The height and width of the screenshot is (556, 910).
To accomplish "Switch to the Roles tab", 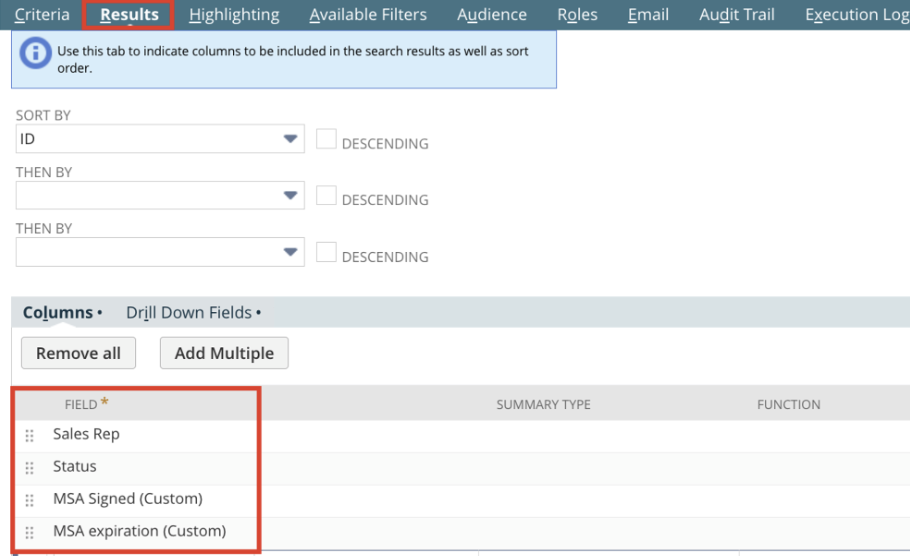I will (x=577, y=15).
